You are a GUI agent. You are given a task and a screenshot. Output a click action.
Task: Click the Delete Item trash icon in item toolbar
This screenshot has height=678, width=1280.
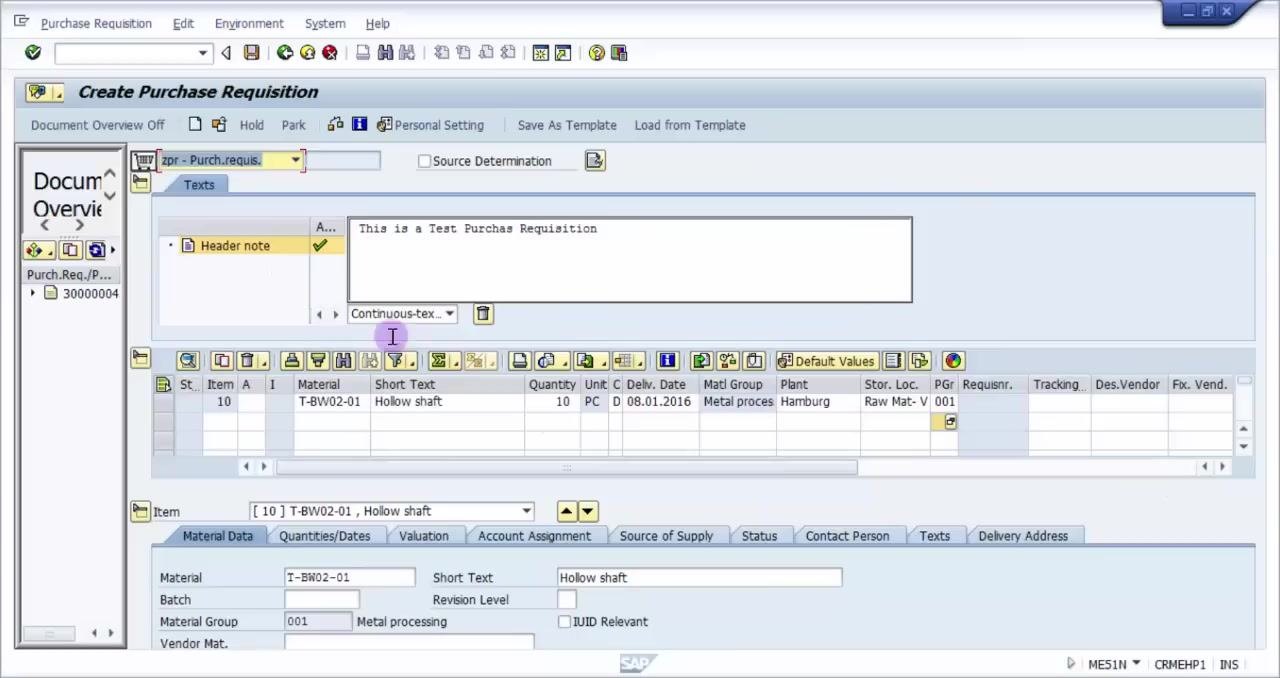[x=247, y=361]
